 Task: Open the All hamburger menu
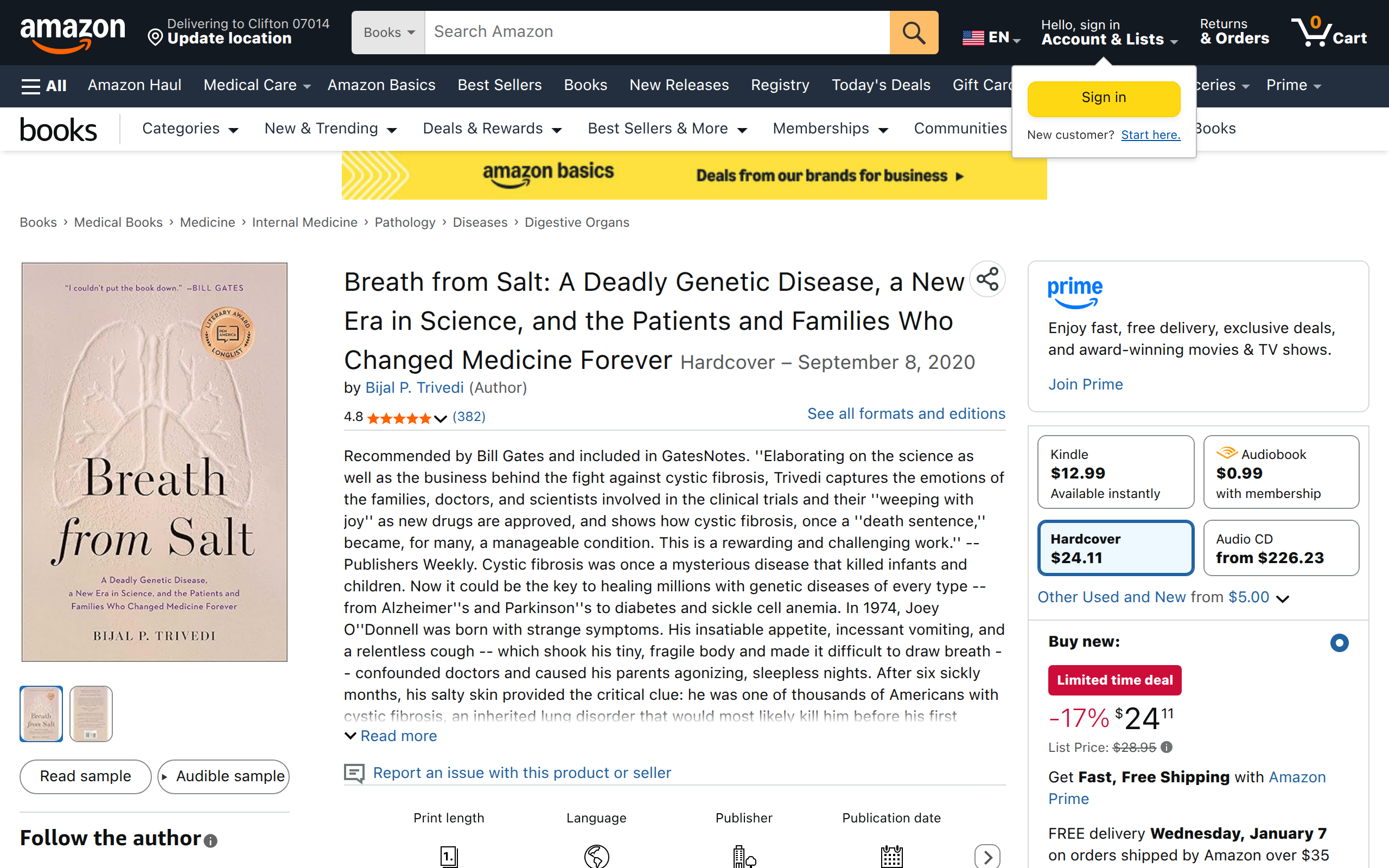(43, 85)
